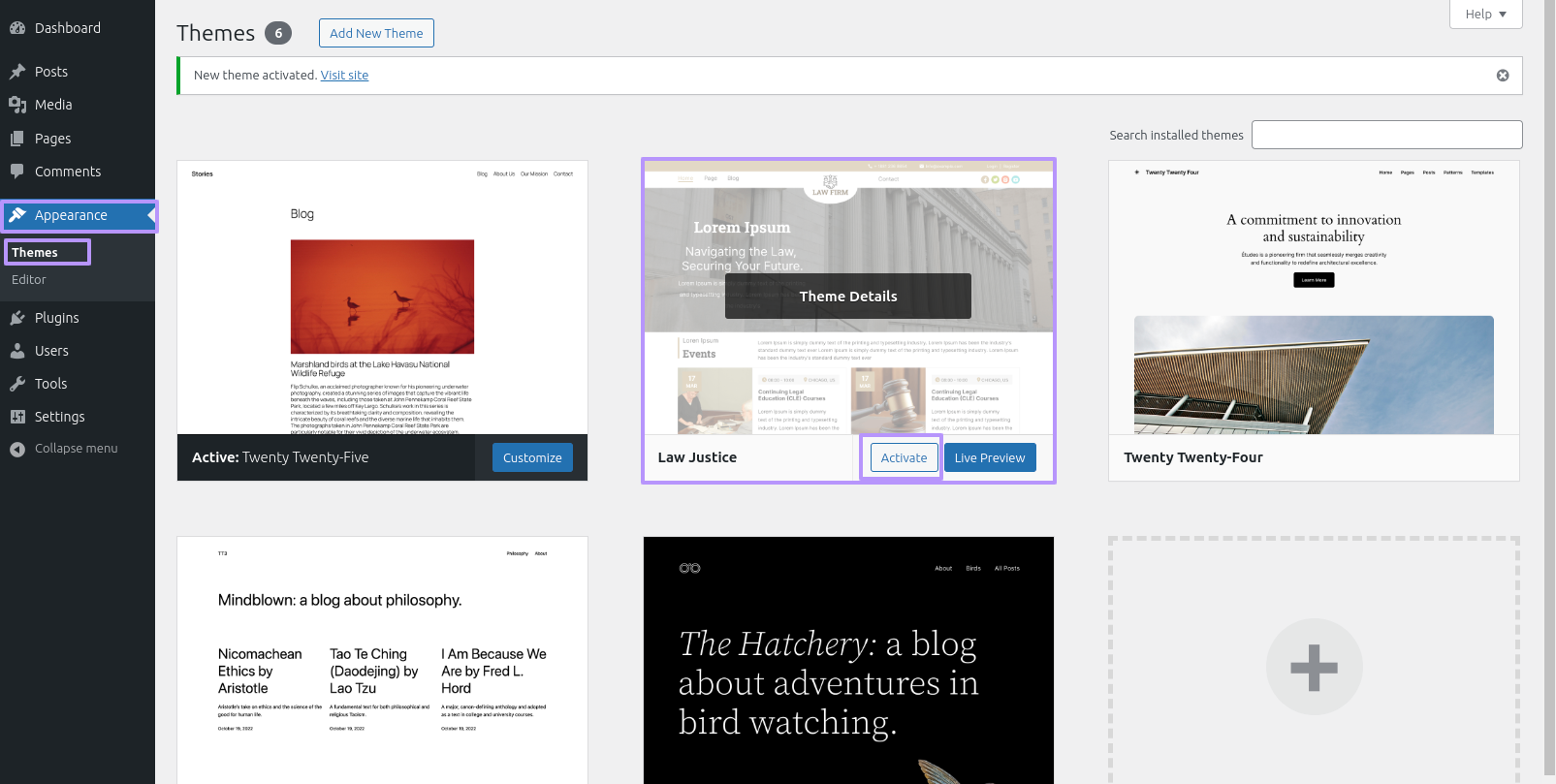
Task: Click the plus icon to add a theme
Action: [1315, 667]
